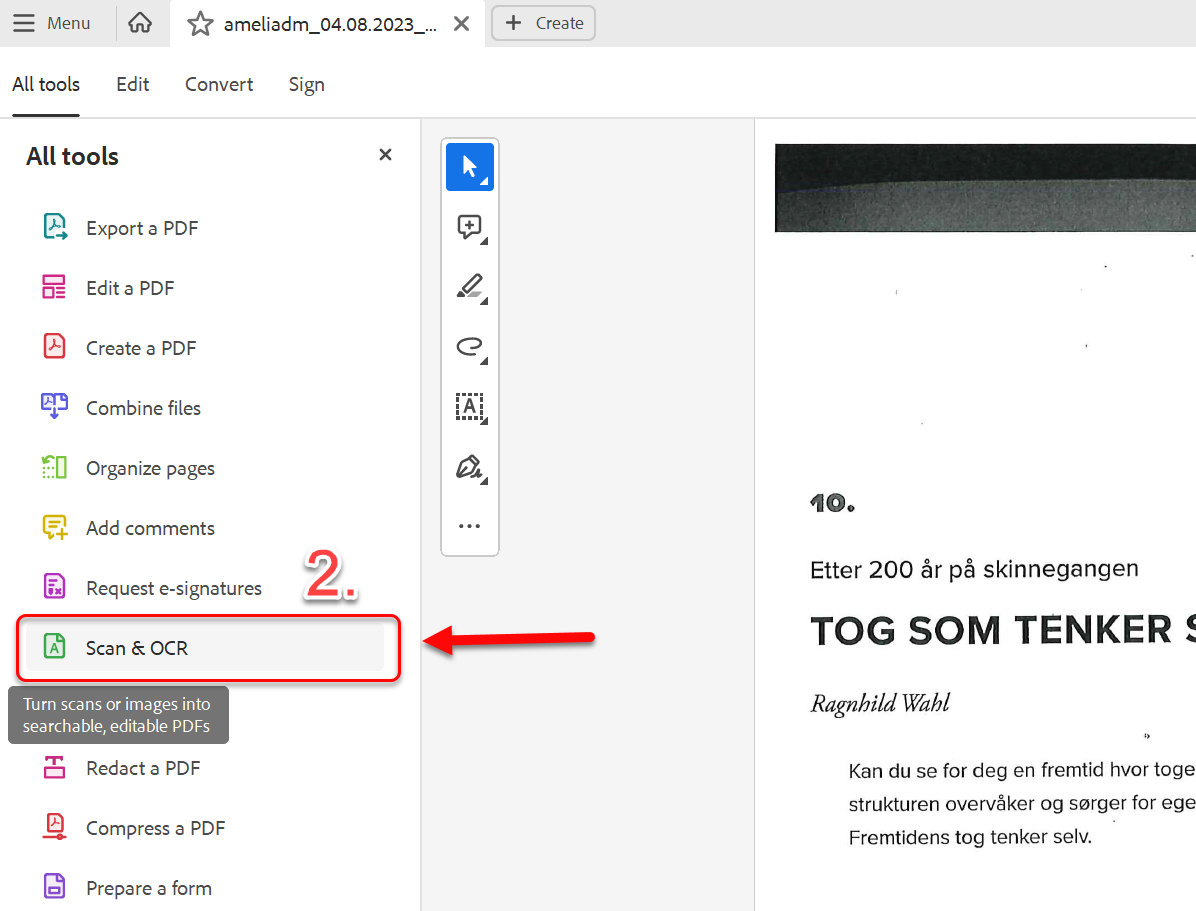Open the hamburger Menu icon
This screenshot has width=1196, height=911.
[24, 23]
